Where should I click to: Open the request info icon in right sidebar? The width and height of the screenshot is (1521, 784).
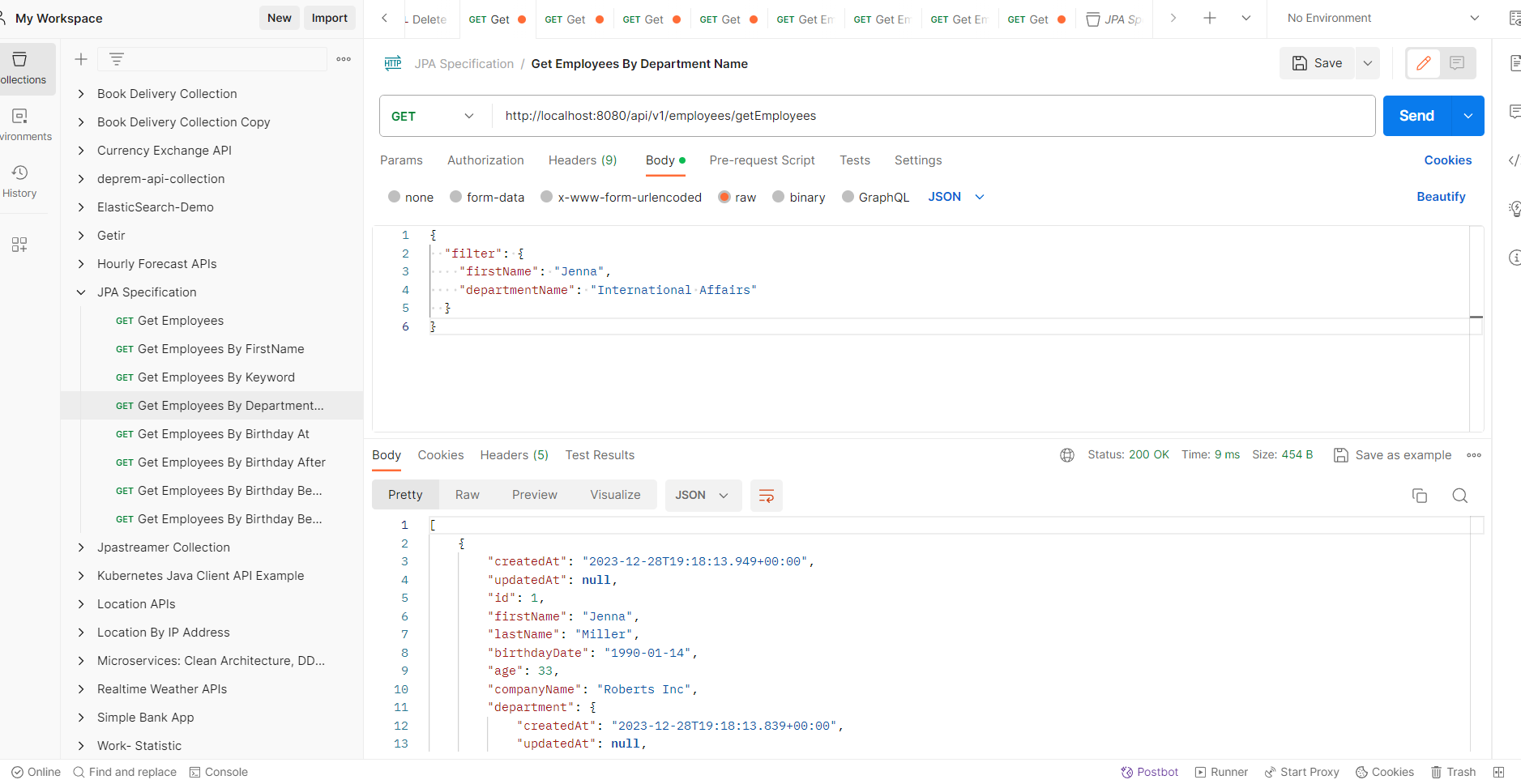click(x=1514, y=258)
